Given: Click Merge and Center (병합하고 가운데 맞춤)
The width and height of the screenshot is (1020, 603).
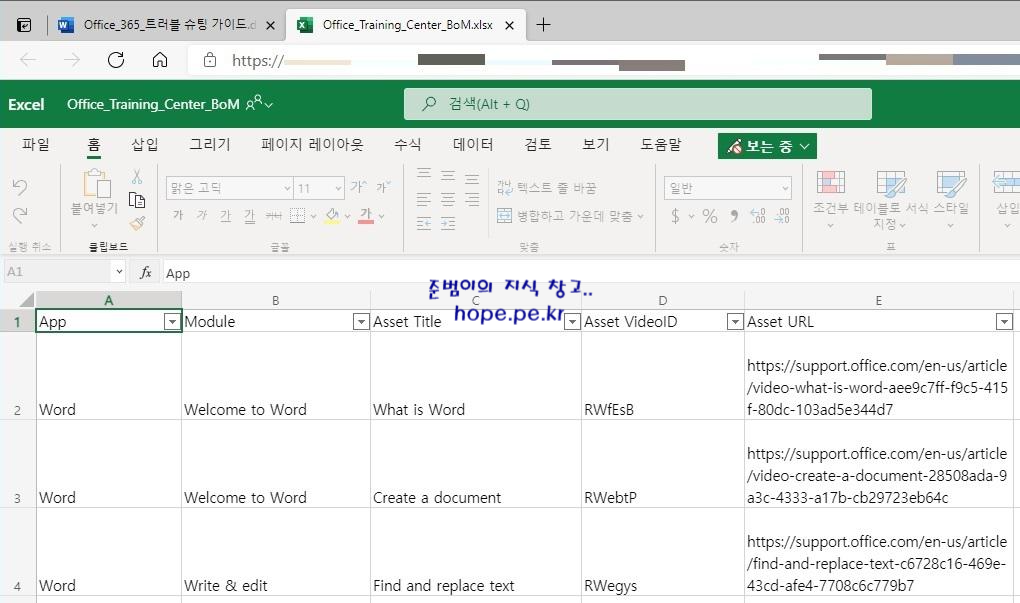Looking at the screenshot, I should [570, 215].
